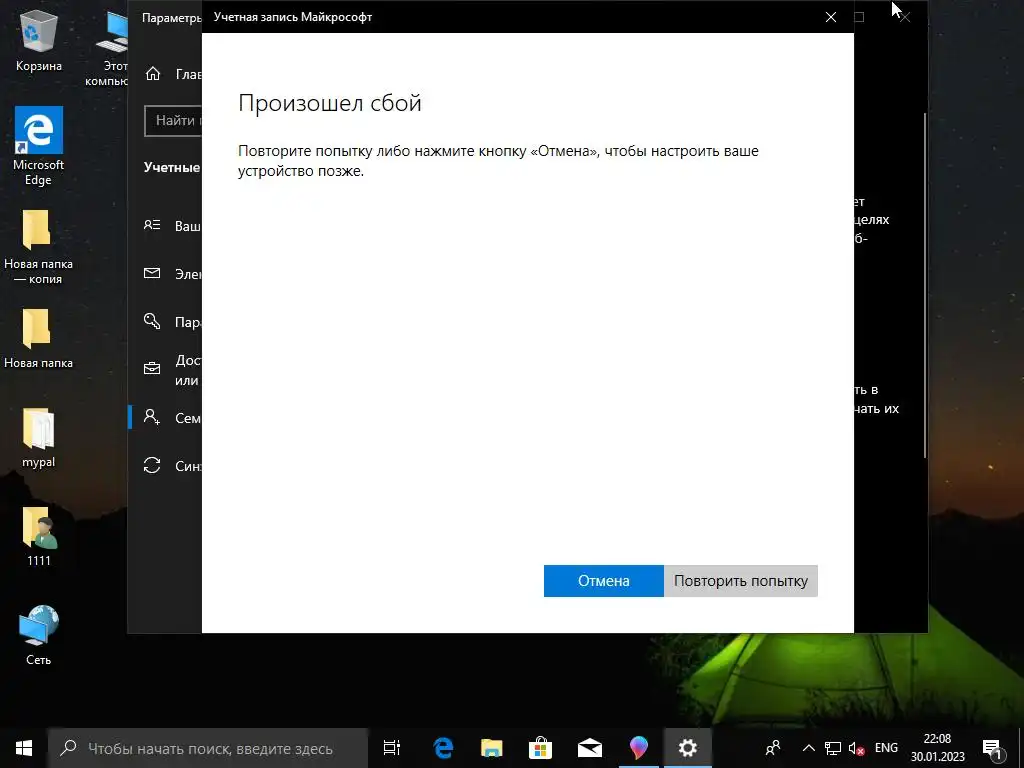Viewport: 1024px width, 768px height.
Task: Click the taskbar search box
Action: click(x=208, y=748)
